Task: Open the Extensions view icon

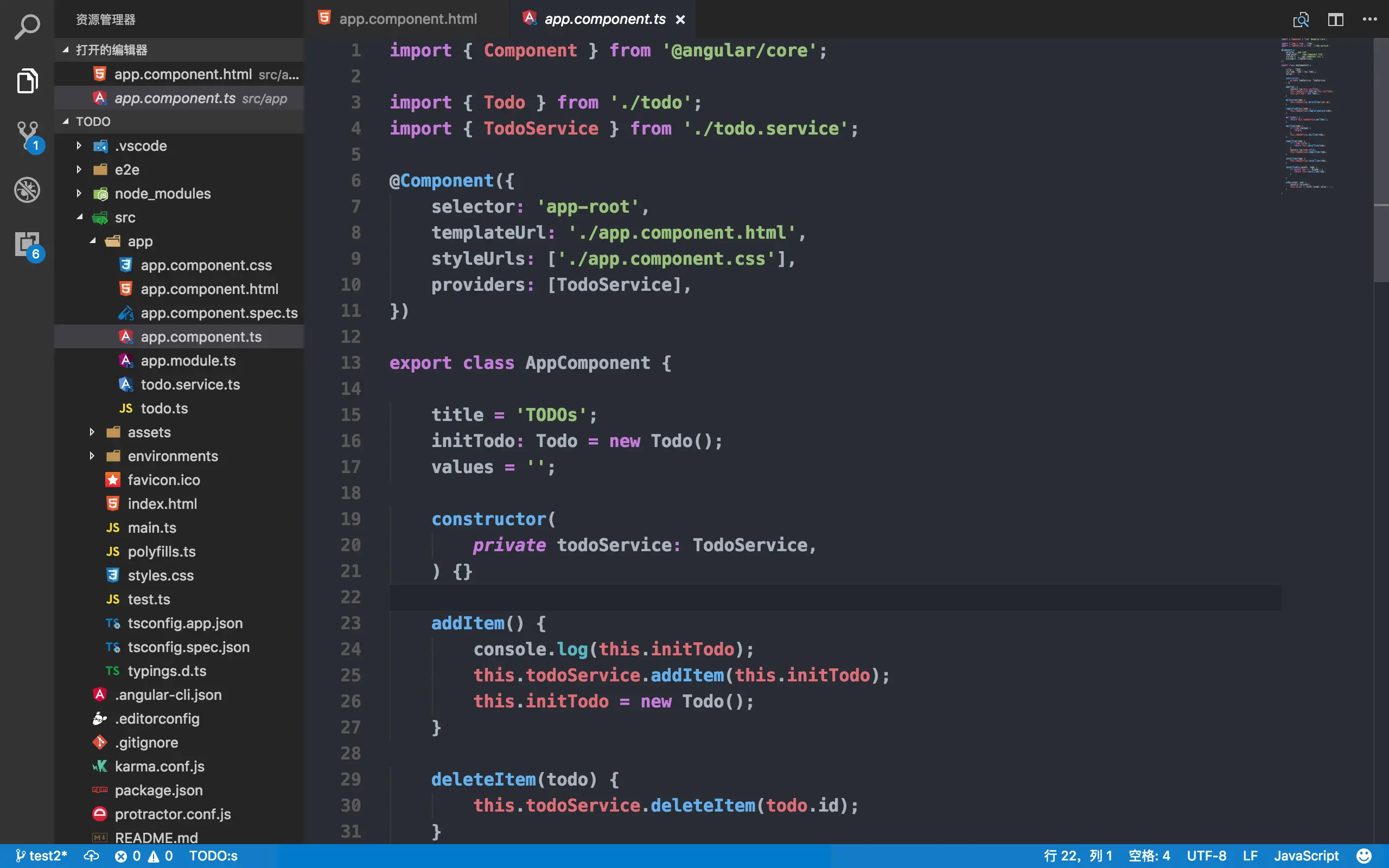Action: pyautogui.click(x=27, y=245)
